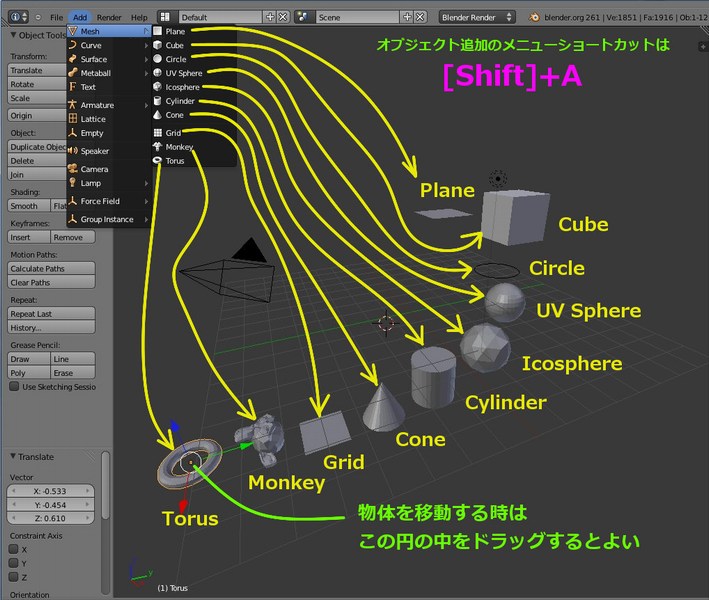This screenshot has height=600, width=709.
Task: Click the vector Z value field
Action: tap(50, 518)
